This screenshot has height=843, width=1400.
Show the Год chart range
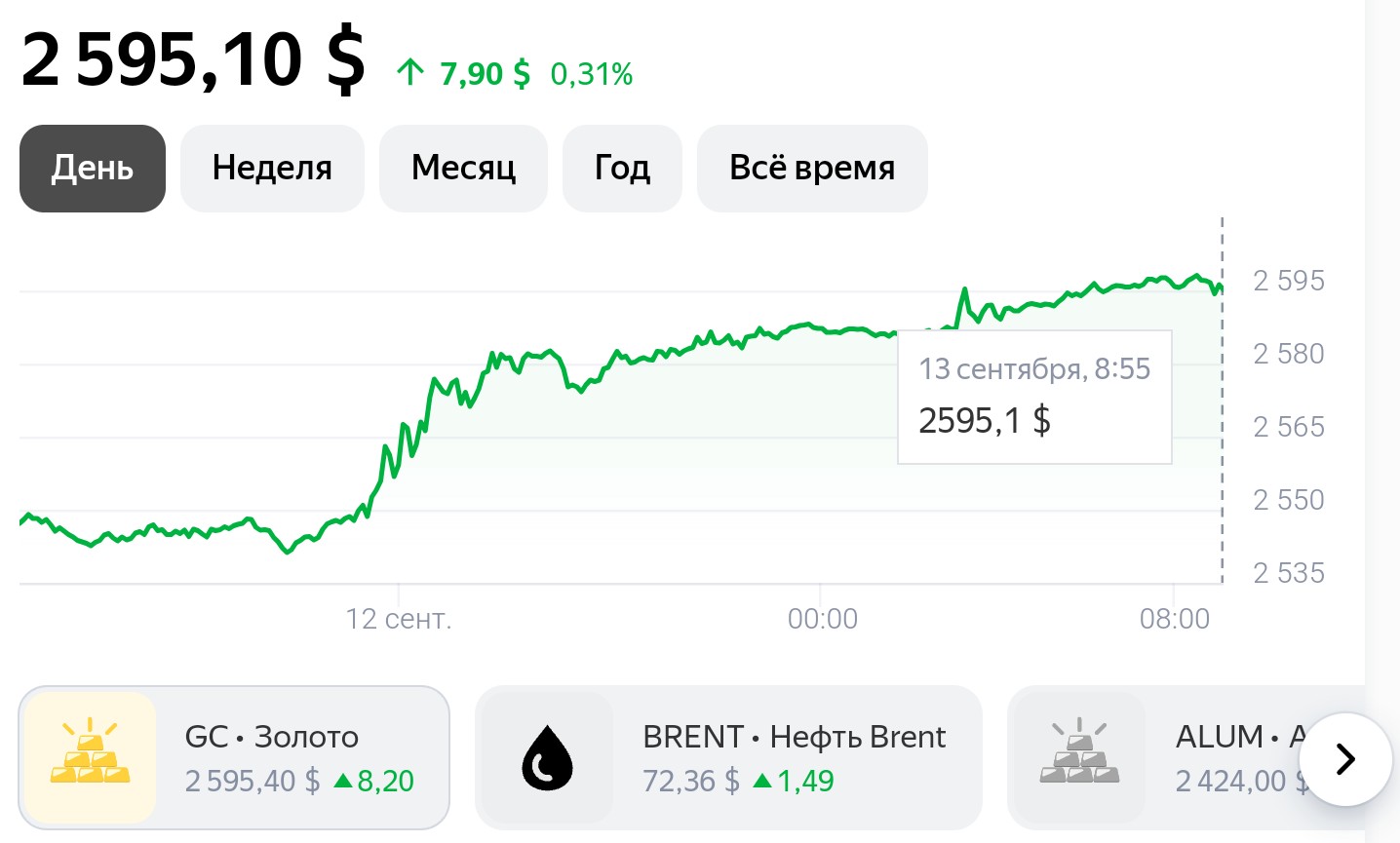(x=622, y=168)
